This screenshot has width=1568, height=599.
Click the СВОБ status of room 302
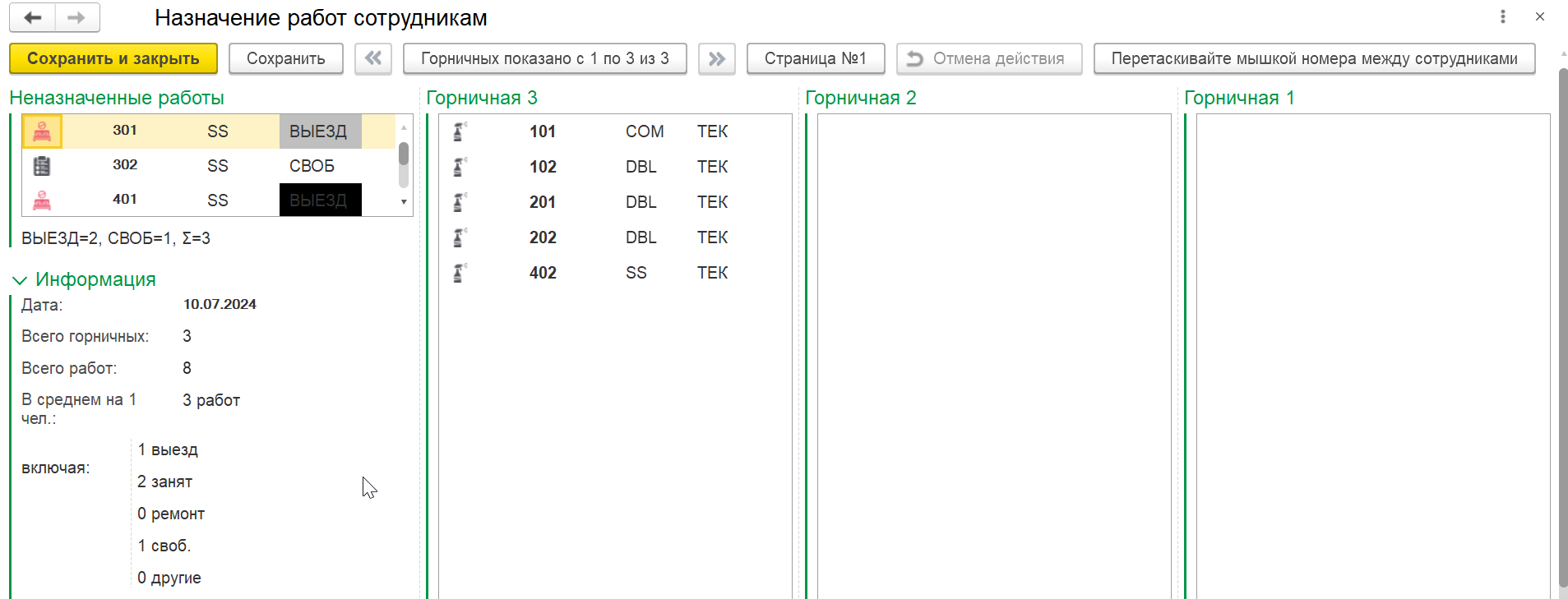pos(312,166)
